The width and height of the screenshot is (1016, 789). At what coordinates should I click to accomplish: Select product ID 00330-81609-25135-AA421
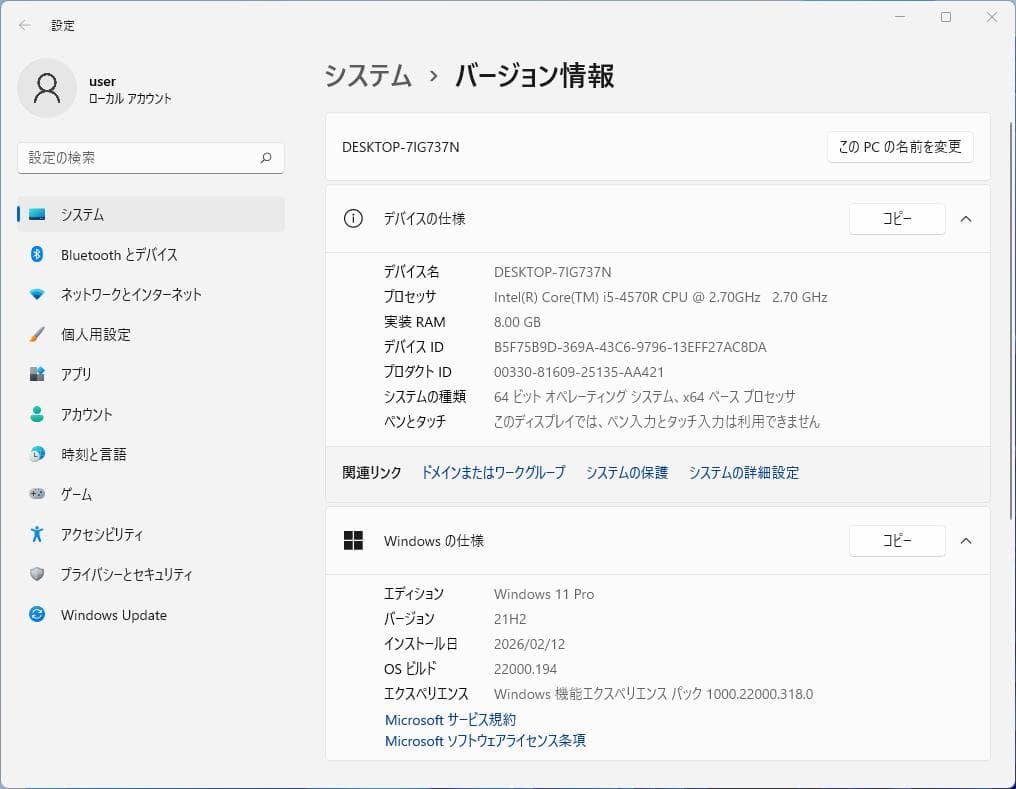tap(579, 372)
